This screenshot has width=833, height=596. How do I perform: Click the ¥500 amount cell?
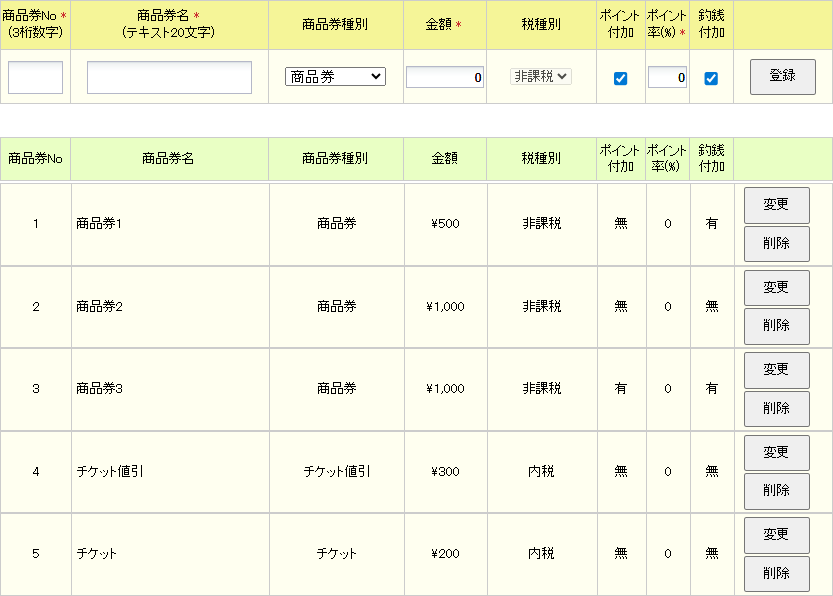445,224
